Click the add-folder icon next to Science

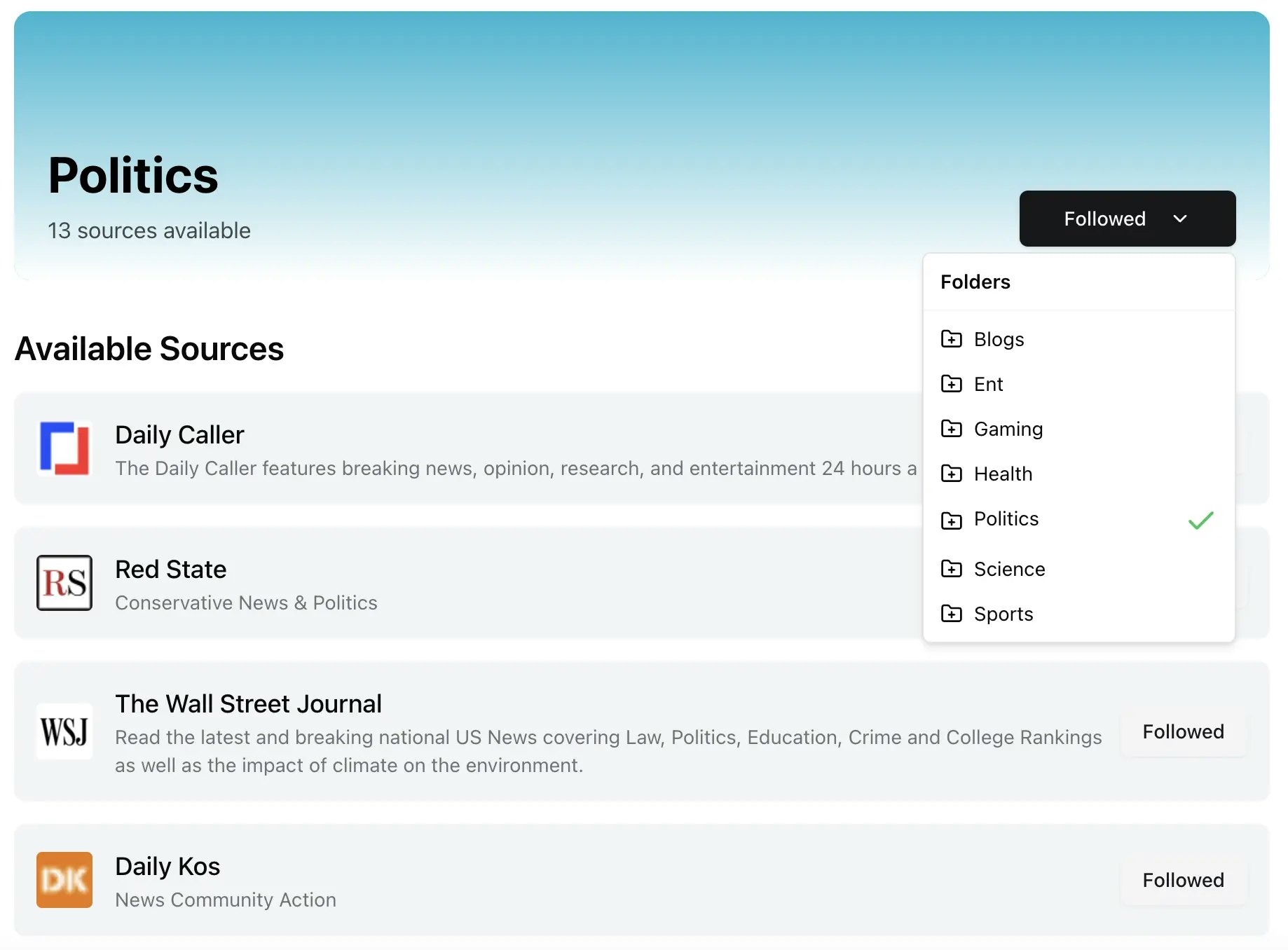click(951, 569)
